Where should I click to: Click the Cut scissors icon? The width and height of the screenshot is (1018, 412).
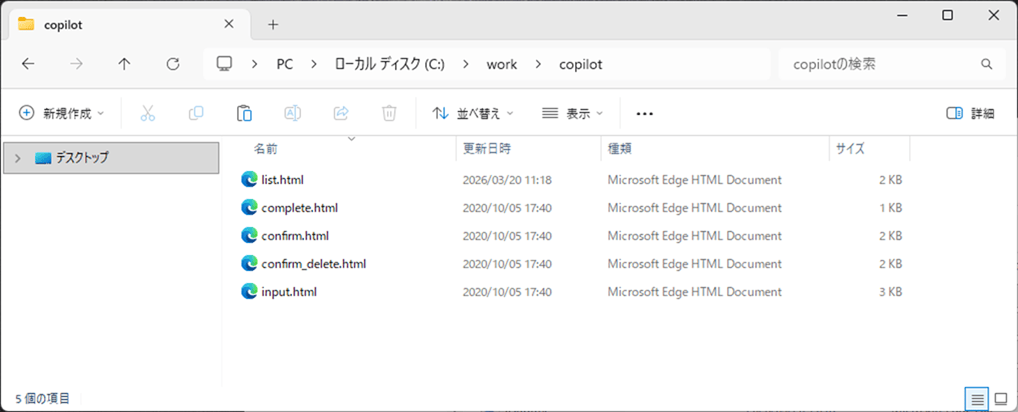coord(148,114)
